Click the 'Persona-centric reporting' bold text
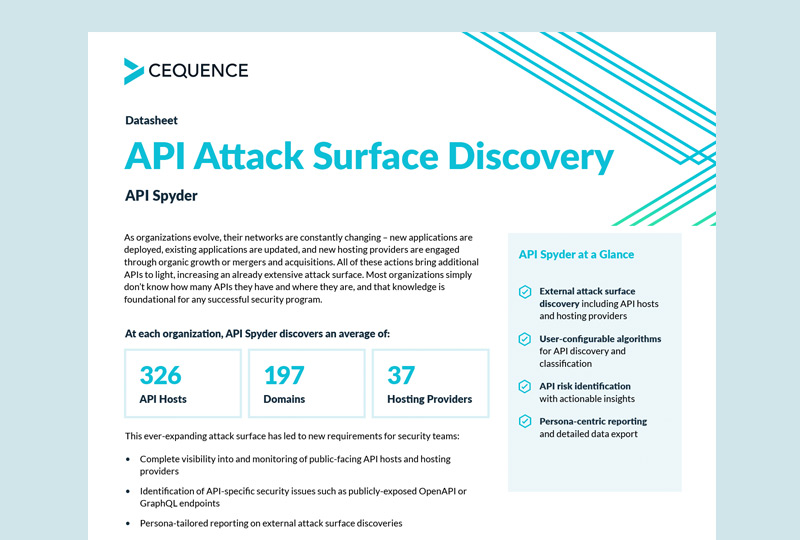800x540 pixels. pyautogui.click(x=593, y=422)
